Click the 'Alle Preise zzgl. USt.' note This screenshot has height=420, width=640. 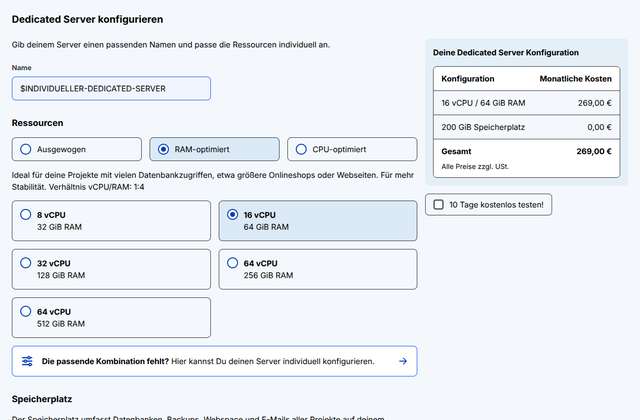[475, 167]
